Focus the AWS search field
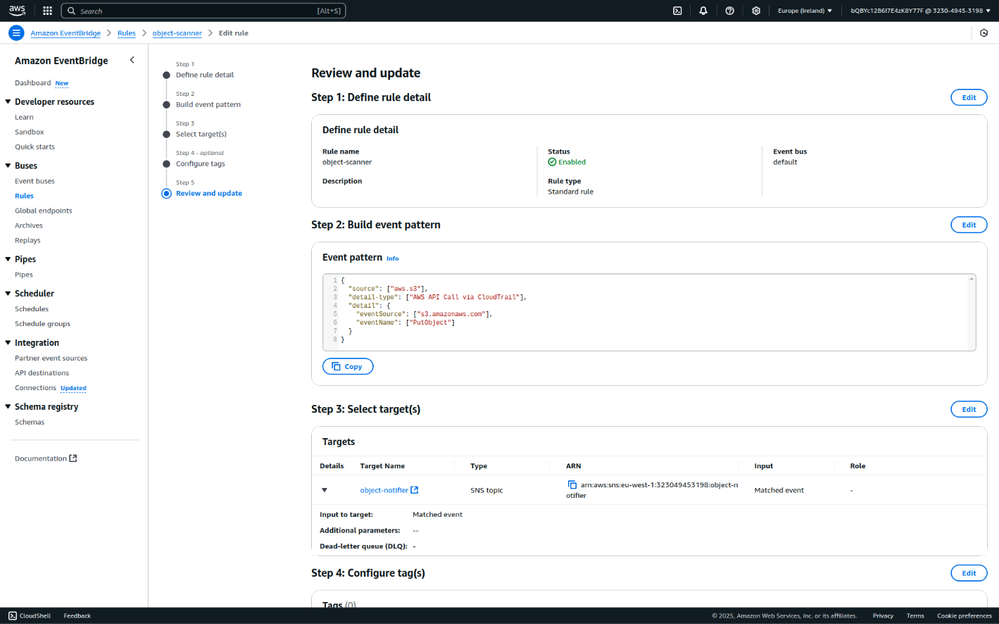The height and width of the screenshot is (624, 999). 203,11
